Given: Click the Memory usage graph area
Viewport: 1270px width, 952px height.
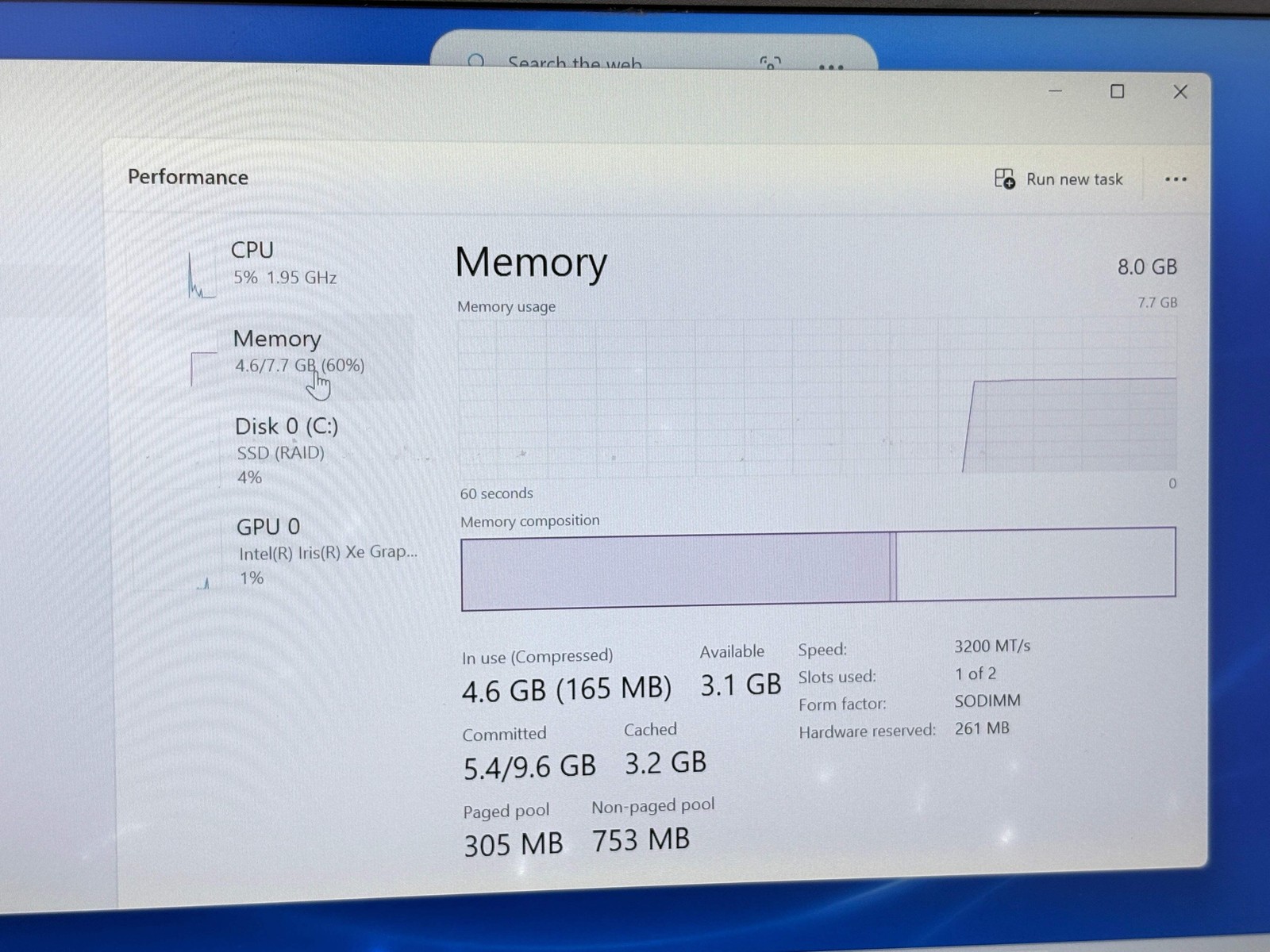Looking at the screenshot, I should [818, 397].
